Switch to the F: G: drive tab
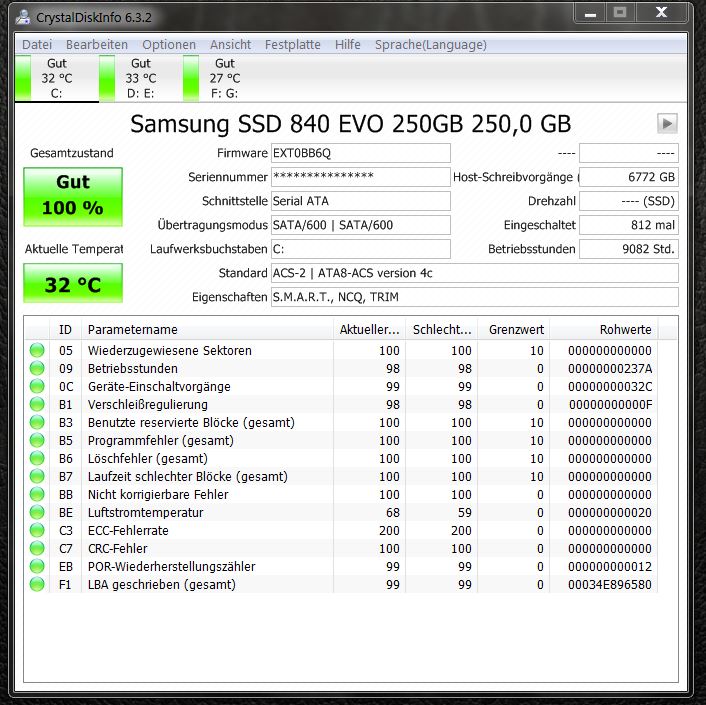This screenshot has height=705, width=706. coord(224,78)
